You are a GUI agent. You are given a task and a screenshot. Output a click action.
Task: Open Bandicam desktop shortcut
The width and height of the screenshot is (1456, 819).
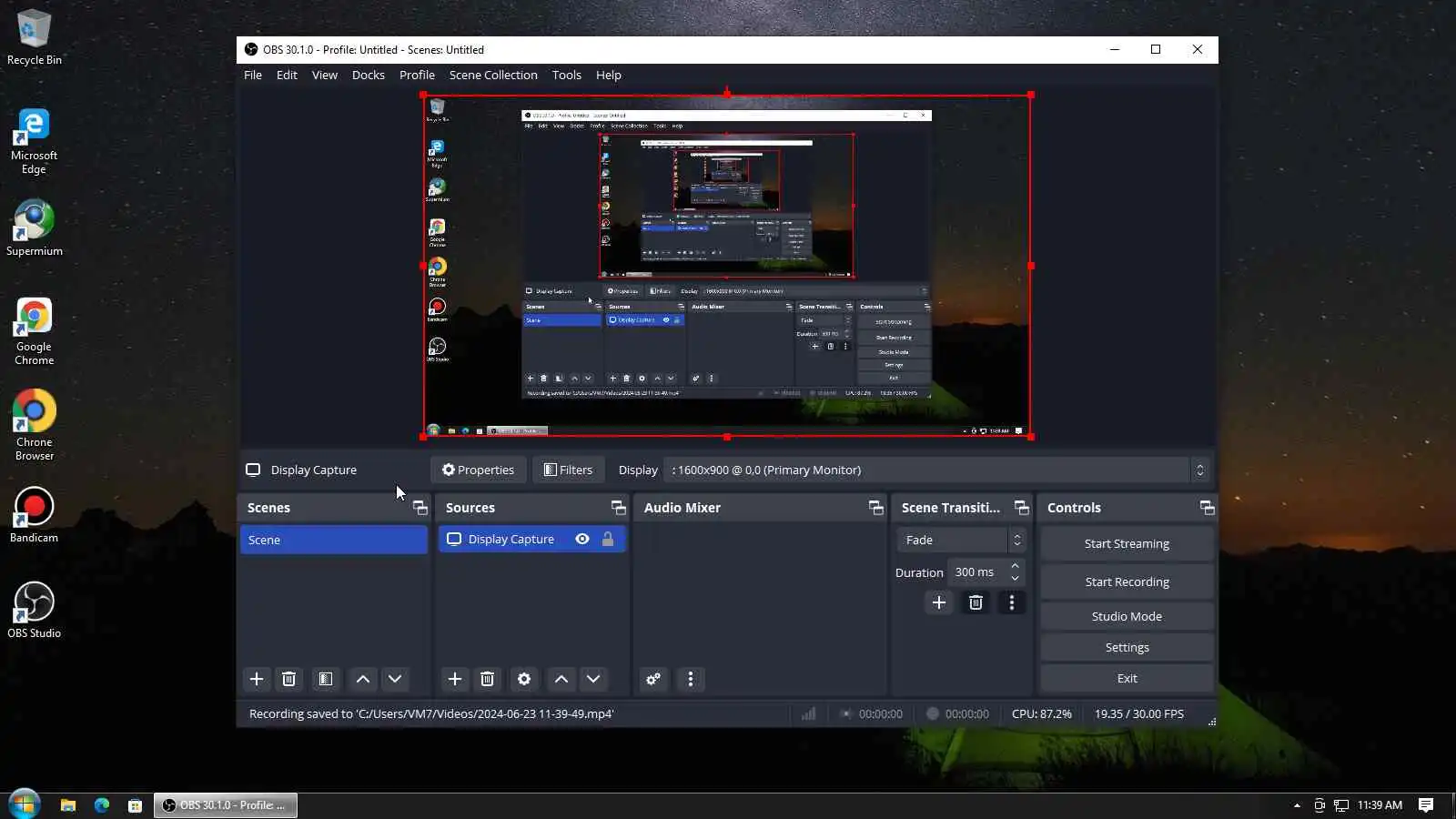click(34, 516)
